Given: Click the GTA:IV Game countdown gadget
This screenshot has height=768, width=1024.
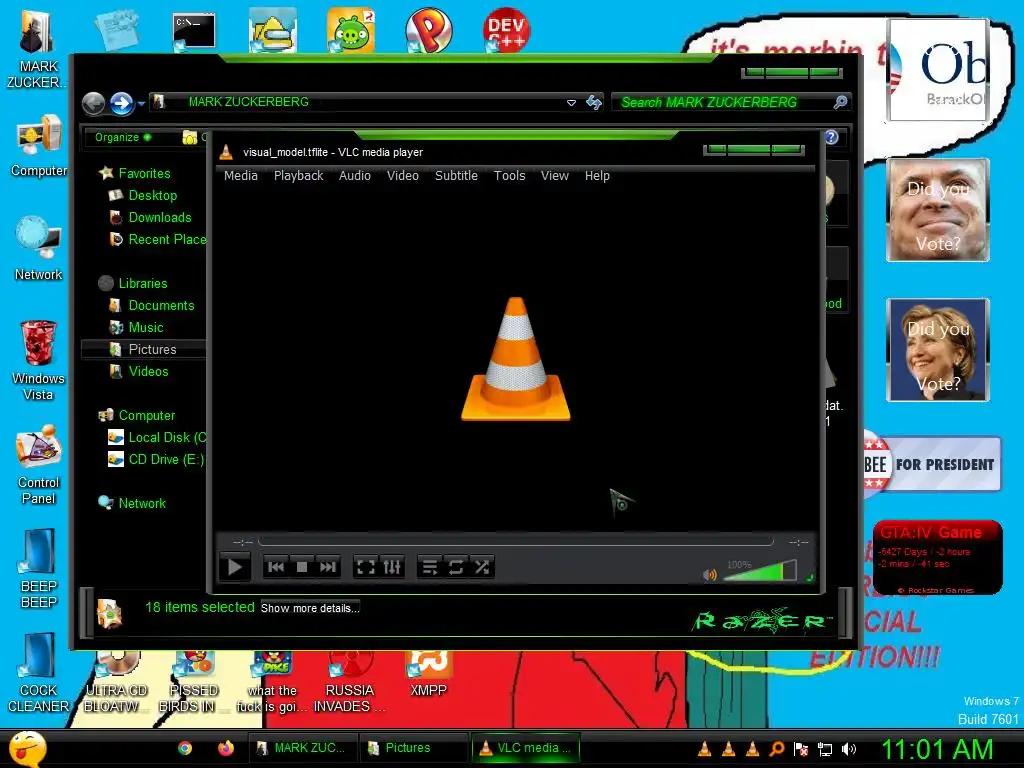Looking at the screenshot, I should click(937, 558).
